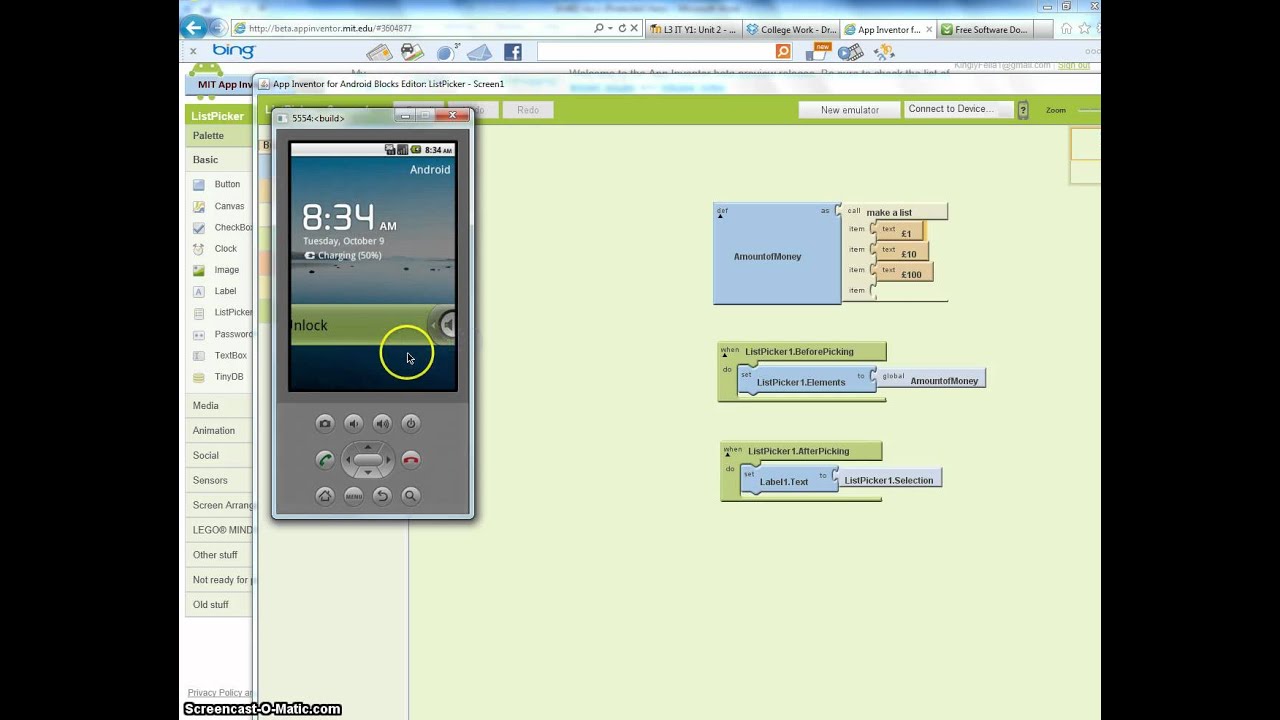Click the emulator home button
This screenshot has width=1280, height=720.
[324, 496]
